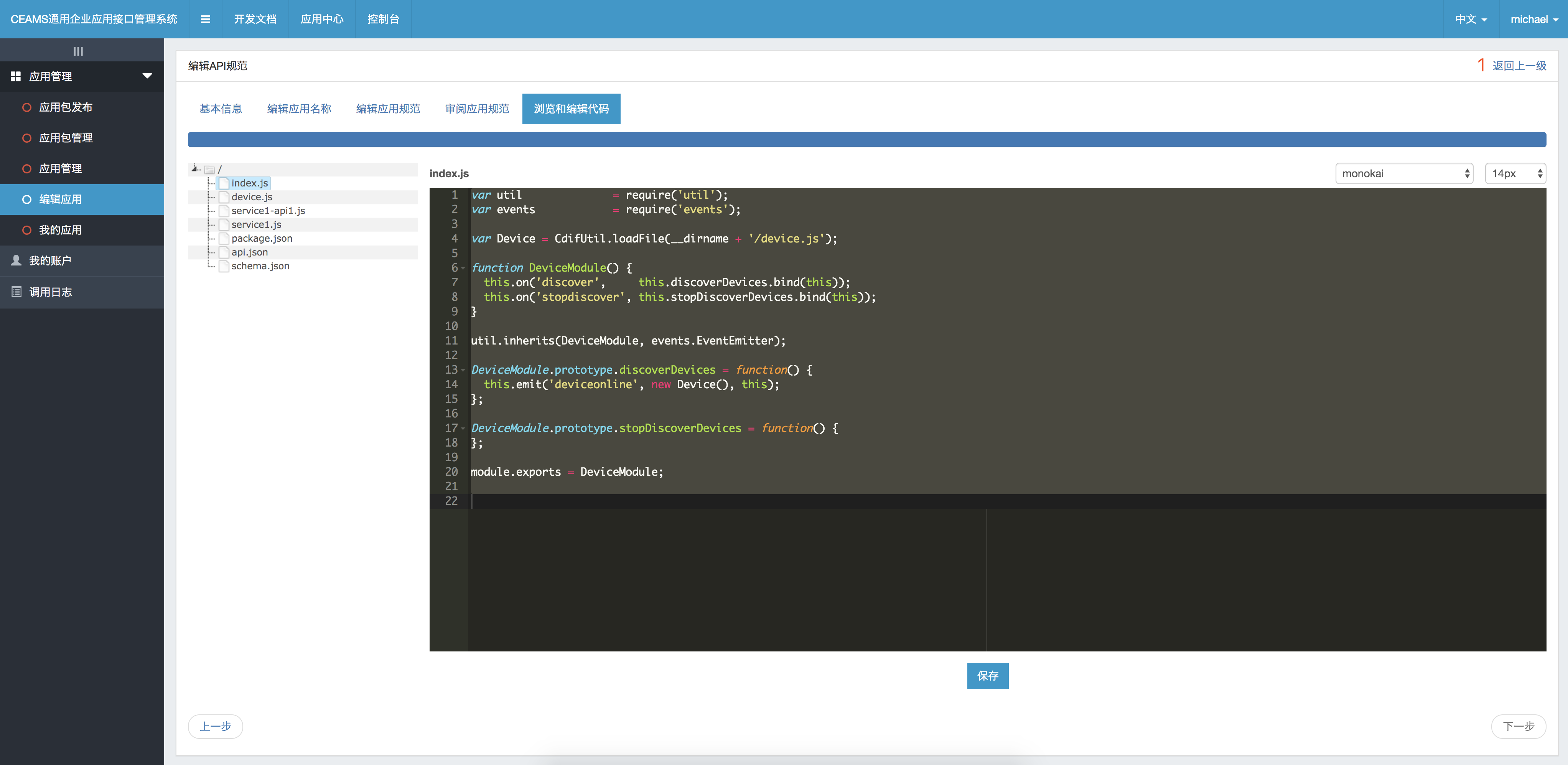Click the 应用管理 grid icon in sidebar header
Image resolution: width=1568 pixels, height=765 pixels.
click(x=16, y=76)
